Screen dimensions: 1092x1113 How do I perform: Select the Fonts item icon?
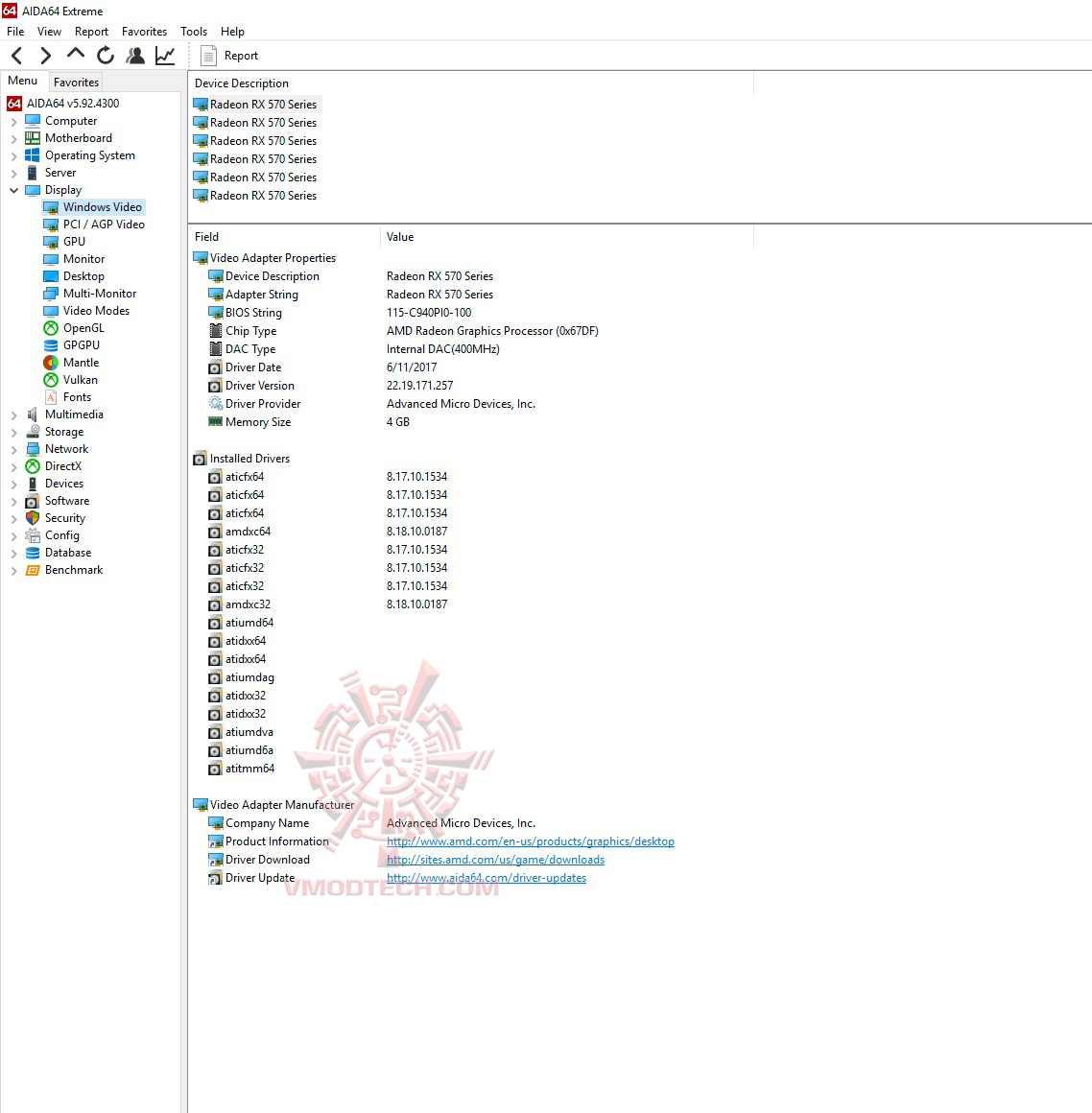point(51,397)
